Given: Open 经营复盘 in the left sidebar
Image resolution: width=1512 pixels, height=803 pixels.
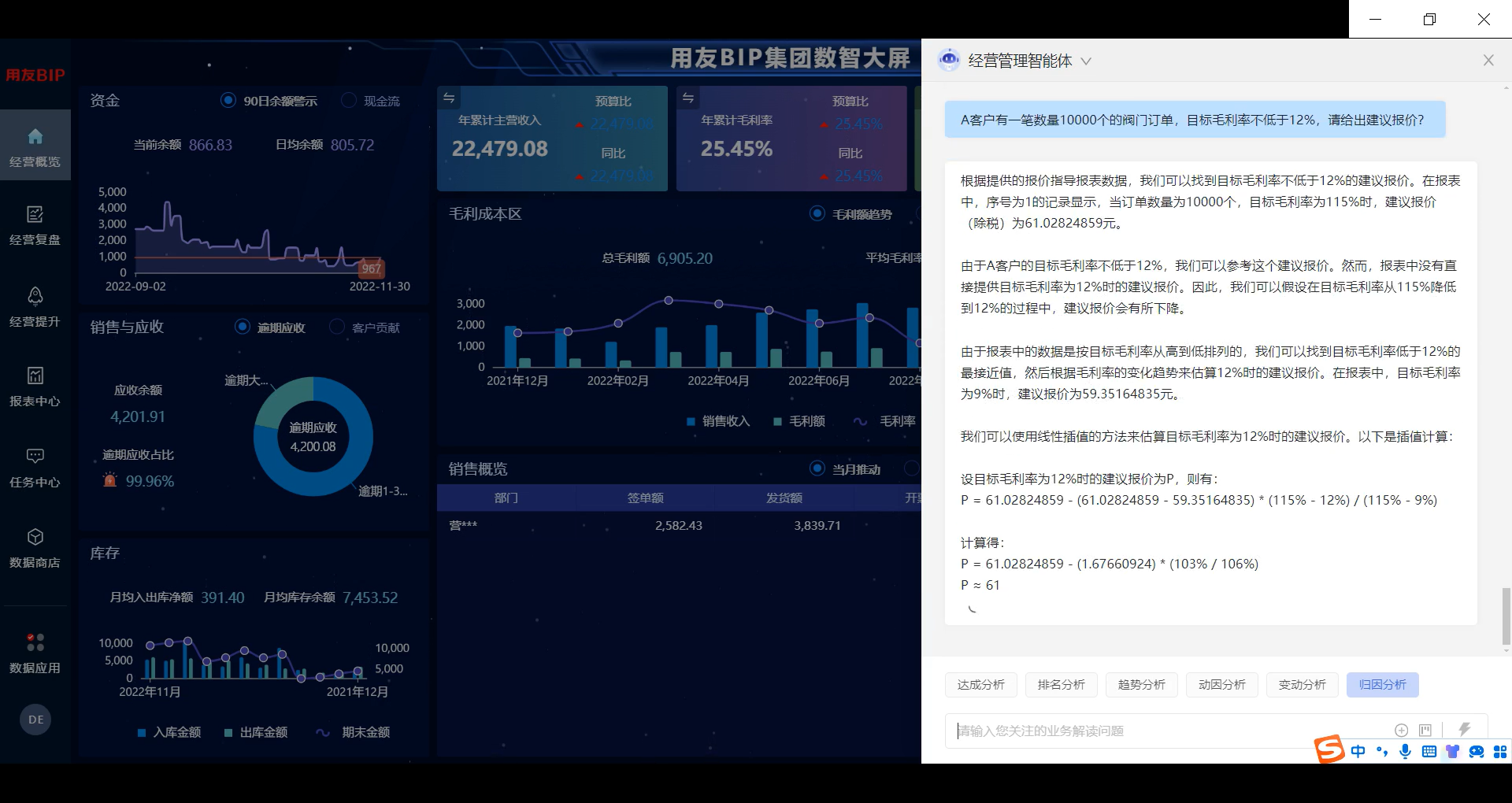Looking at the screenshot, I should point(35,226).
